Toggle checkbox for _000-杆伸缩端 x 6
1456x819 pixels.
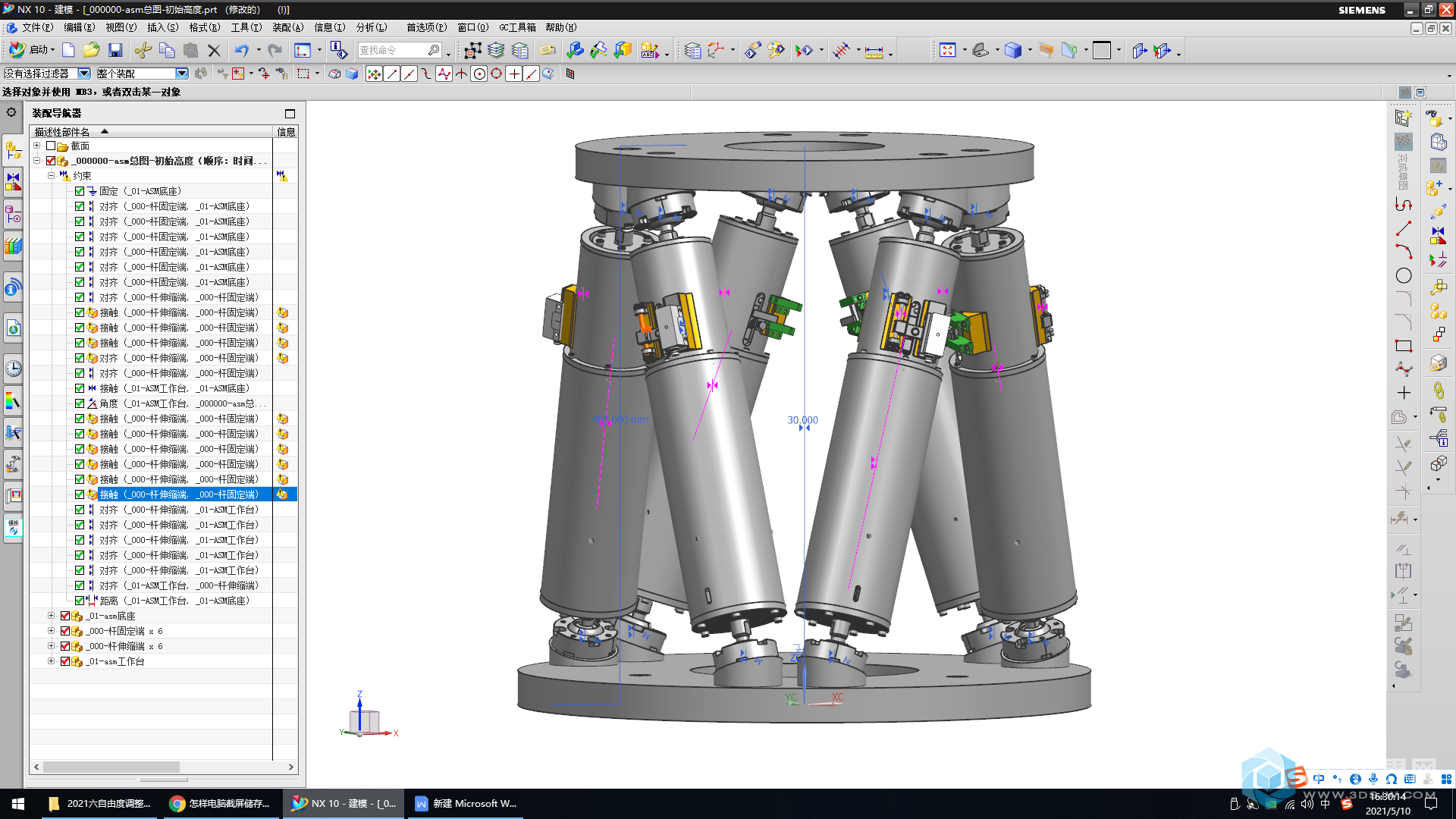(x=65, y=646)
